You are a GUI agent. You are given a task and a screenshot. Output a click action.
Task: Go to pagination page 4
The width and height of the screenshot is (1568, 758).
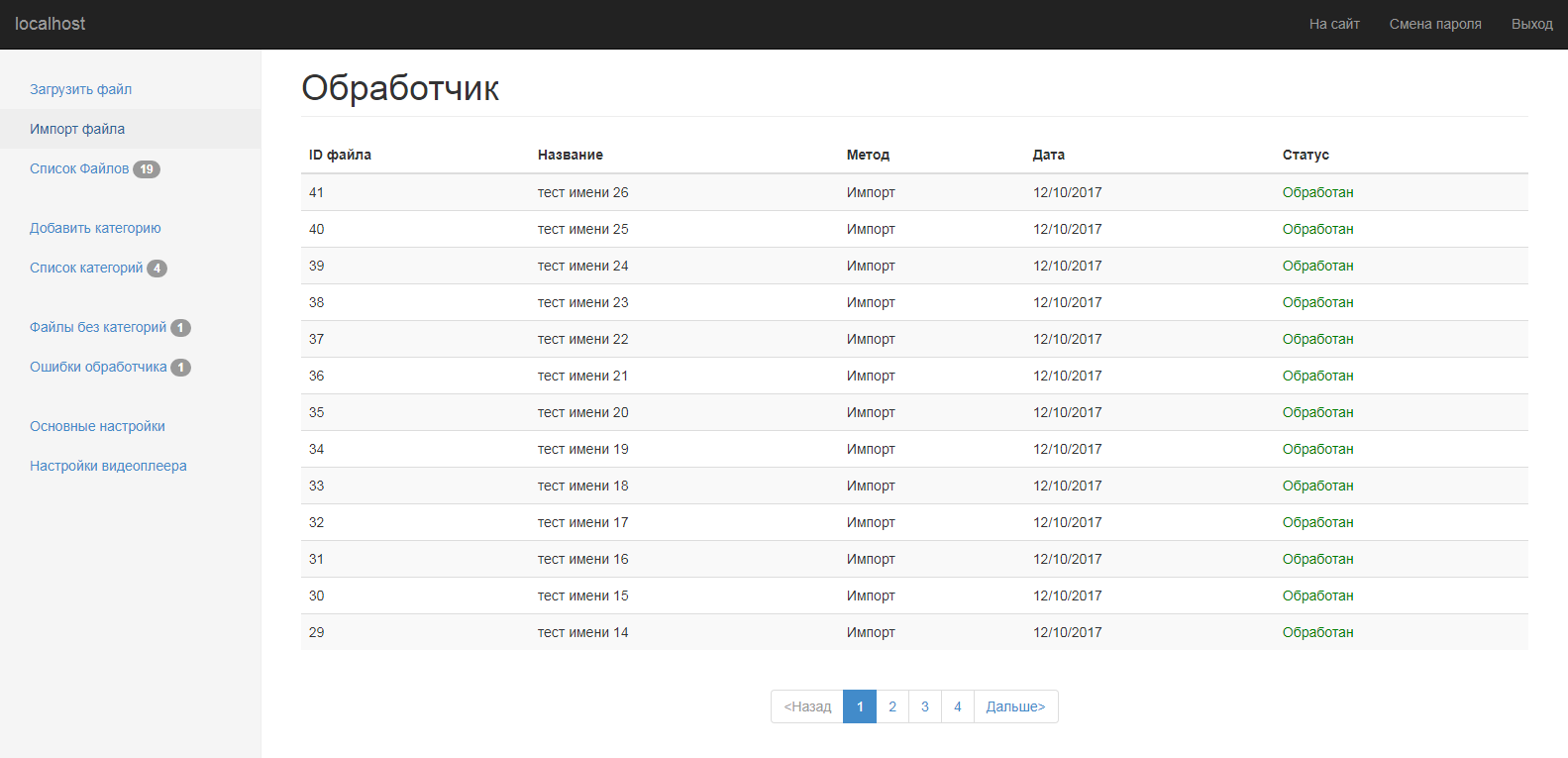(958, 706)
